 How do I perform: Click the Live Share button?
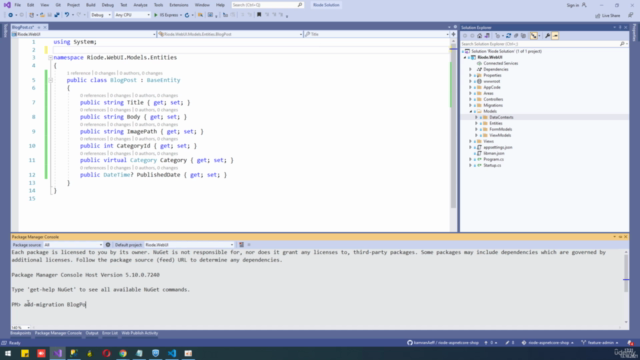coord(608,16)
